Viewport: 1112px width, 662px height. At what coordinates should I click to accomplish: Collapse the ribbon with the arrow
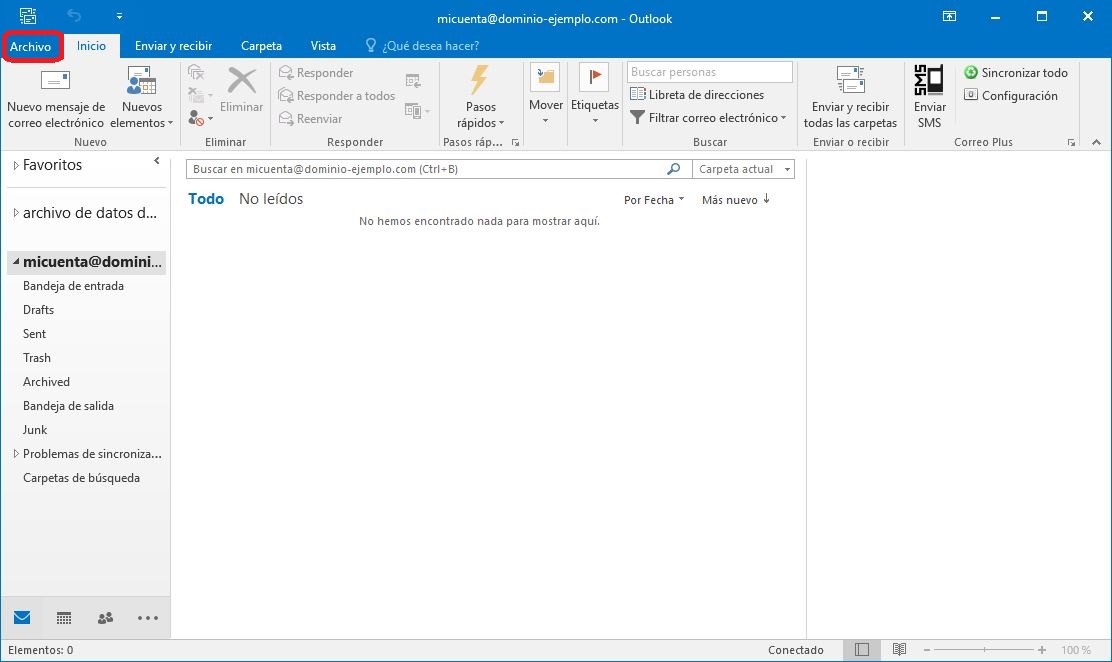tap(1096, 143)
